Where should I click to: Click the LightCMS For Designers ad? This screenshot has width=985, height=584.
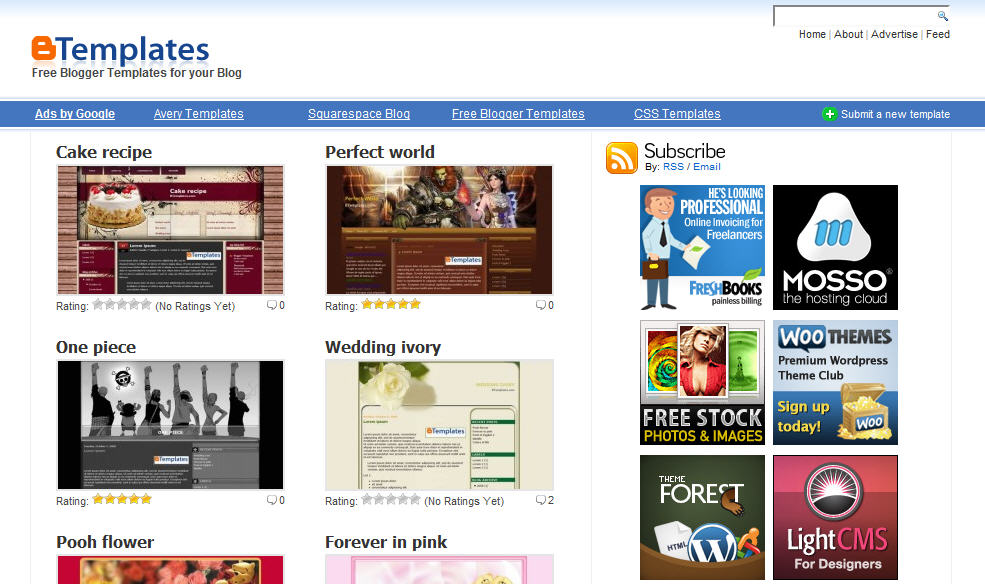point(835,517)
